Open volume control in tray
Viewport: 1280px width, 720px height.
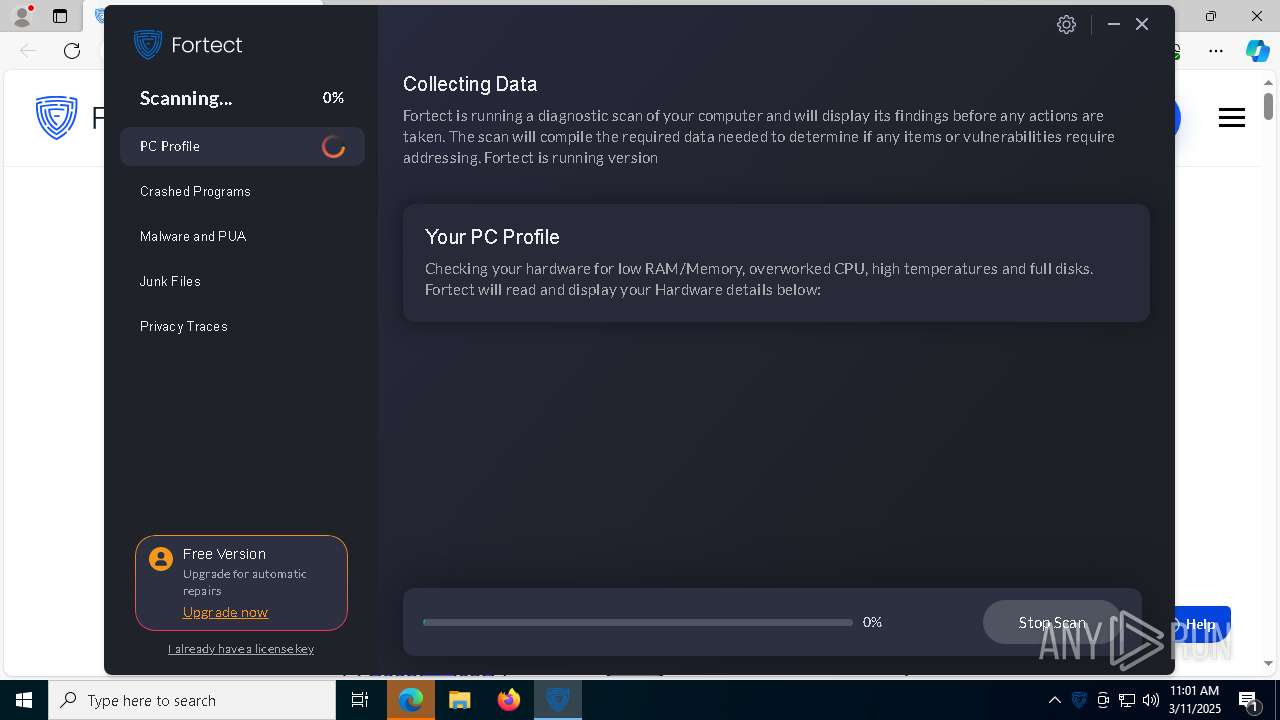pos(1151,700)
